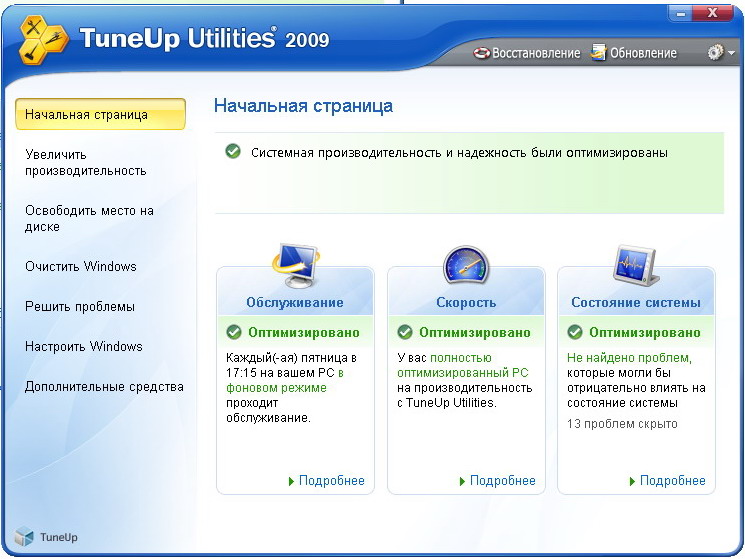Select the Начальная страница sidebar item
The height and width of the screenshot is (559, 745).
tap(100, 114)
